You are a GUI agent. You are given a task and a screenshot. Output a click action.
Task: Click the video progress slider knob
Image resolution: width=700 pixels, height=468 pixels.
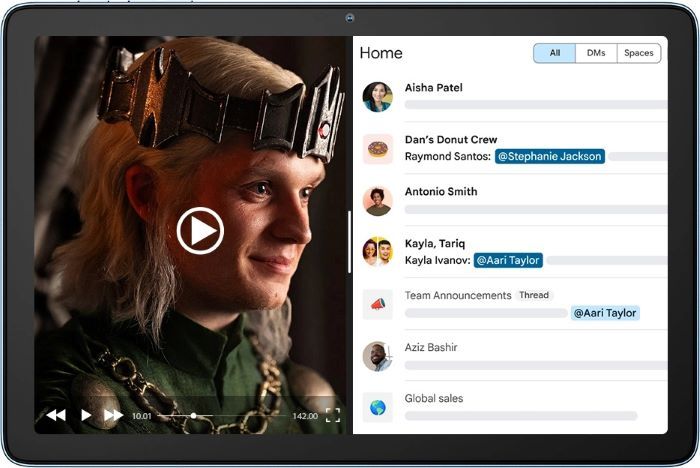[x=193, y=416]
